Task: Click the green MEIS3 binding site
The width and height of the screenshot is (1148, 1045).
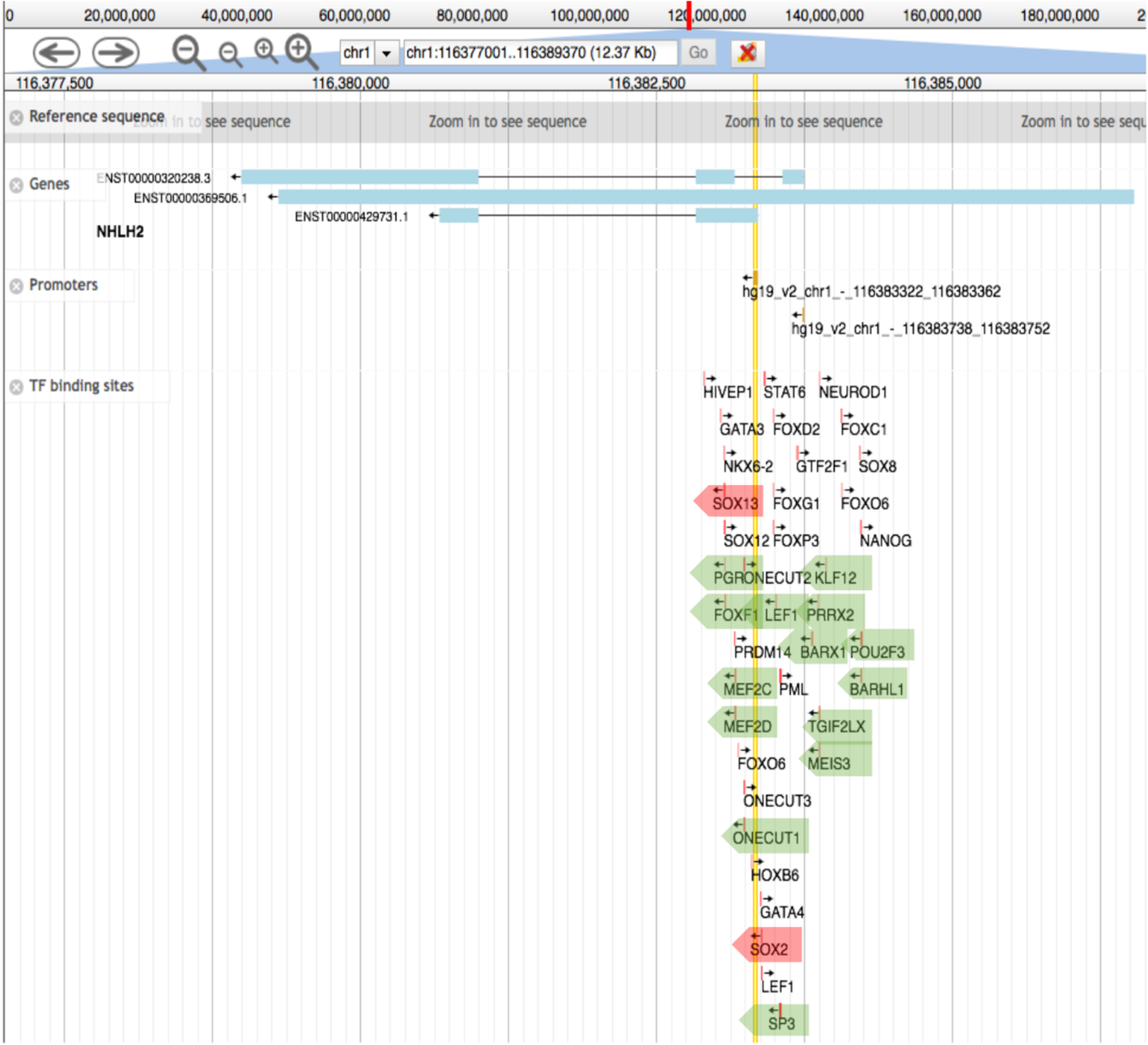Action: click(837, 761)
